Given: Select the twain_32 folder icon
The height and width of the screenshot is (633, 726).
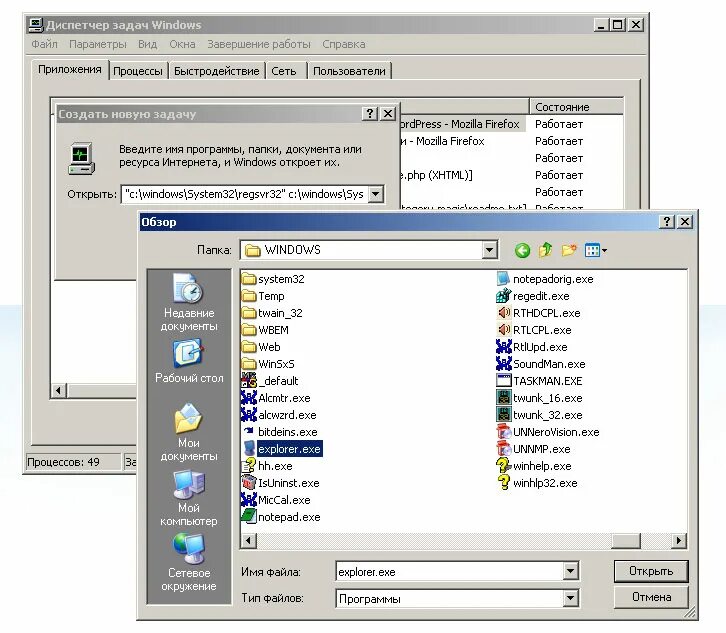Looking at the screenshot, I should 249,313.
